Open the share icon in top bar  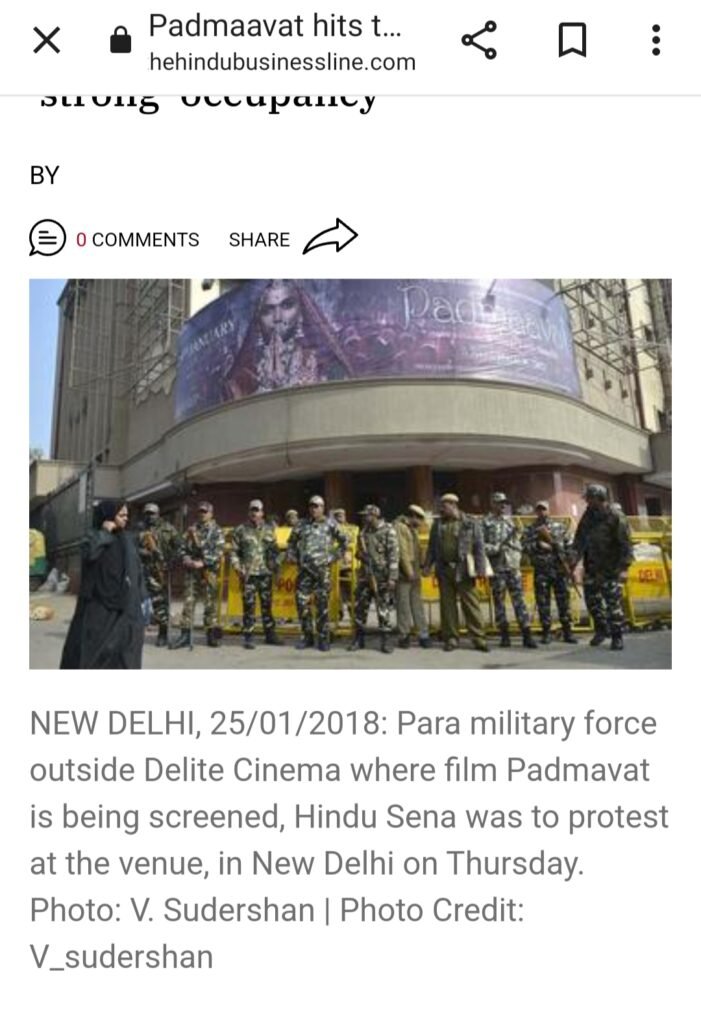pyautogui.click(x=479, y=40)
